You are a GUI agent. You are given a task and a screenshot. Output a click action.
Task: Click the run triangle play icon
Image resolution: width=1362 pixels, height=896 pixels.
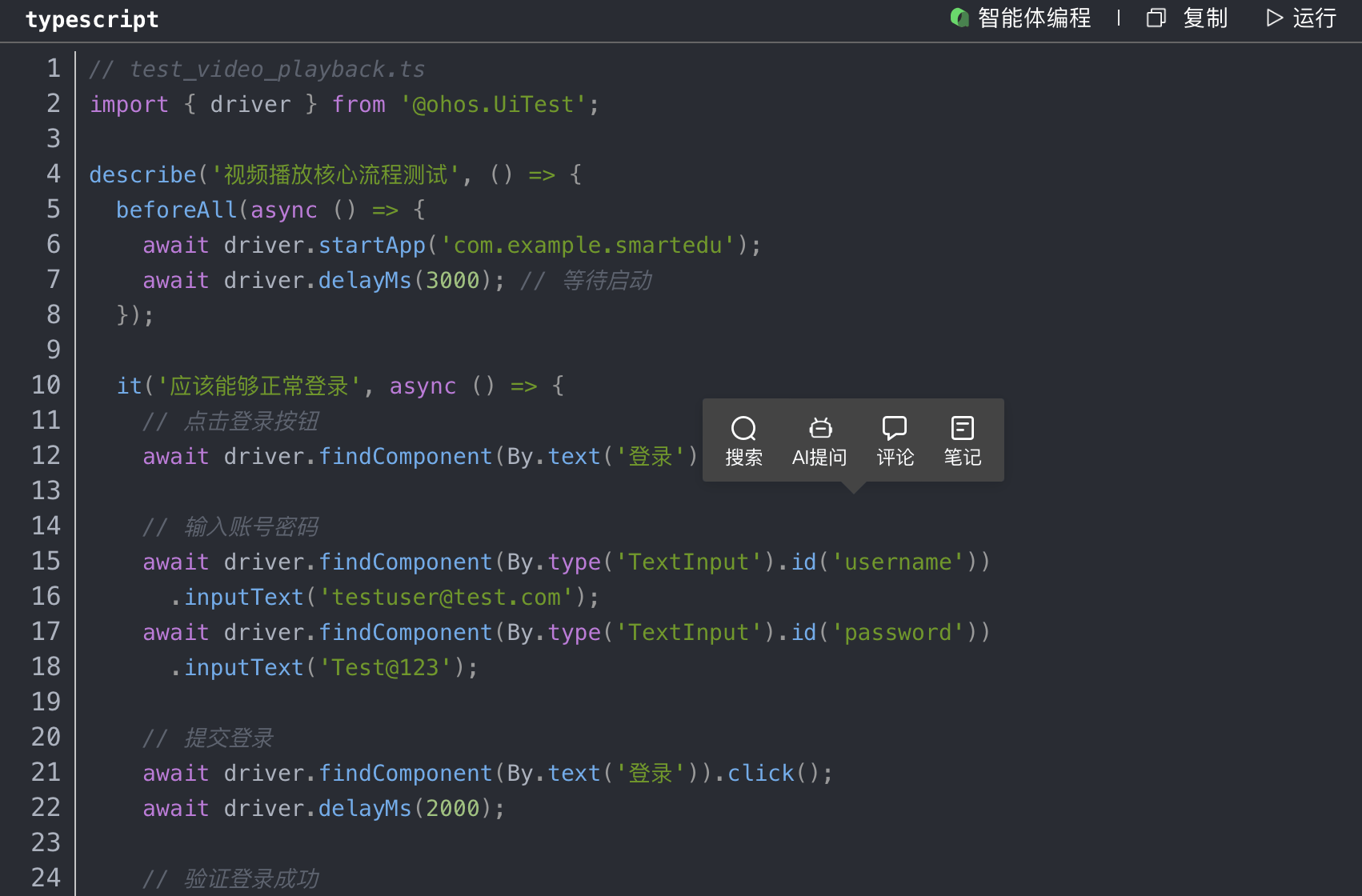click(1274, 18)
